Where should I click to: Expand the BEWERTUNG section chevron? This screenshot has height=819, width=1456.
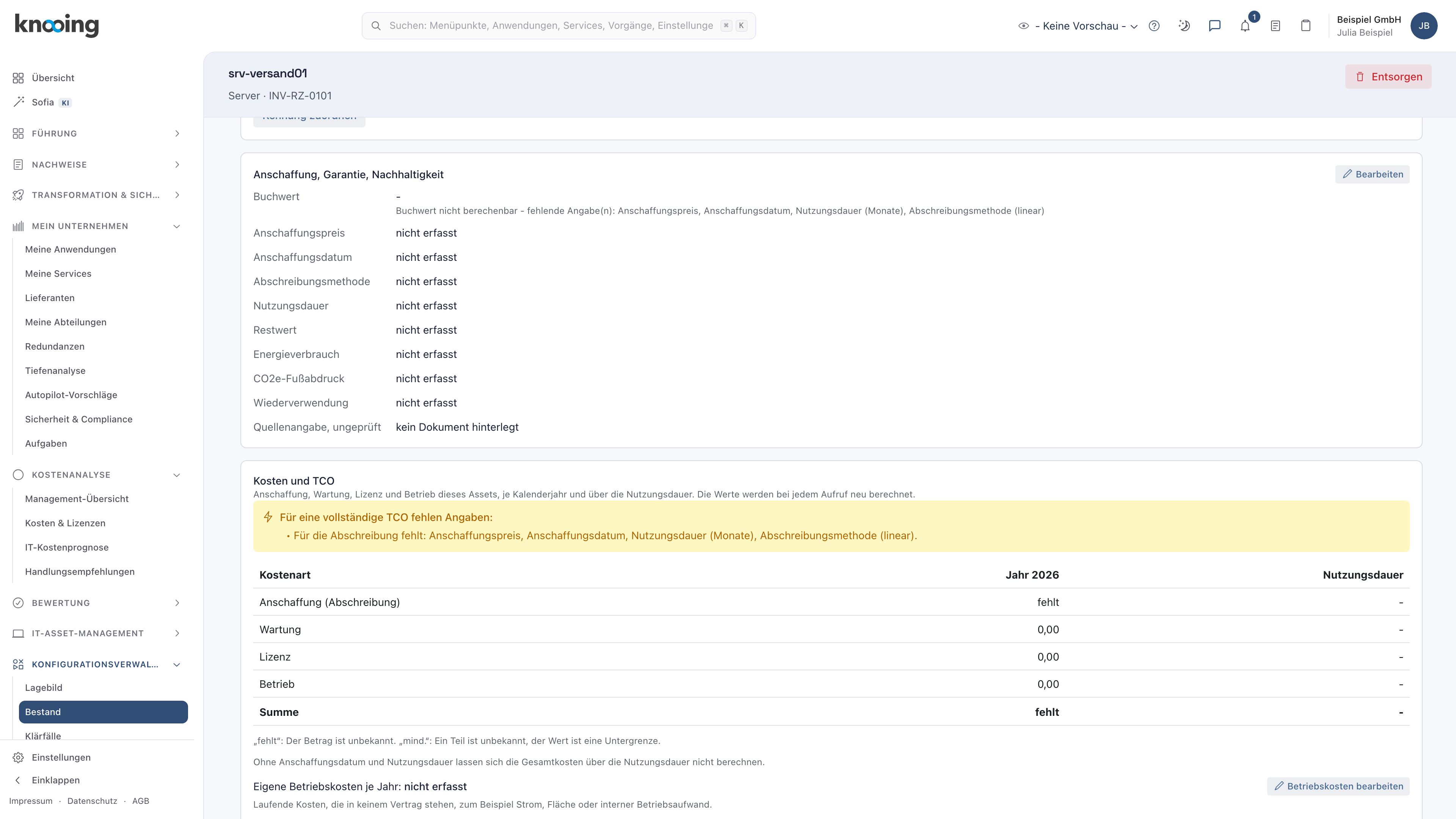177,603
